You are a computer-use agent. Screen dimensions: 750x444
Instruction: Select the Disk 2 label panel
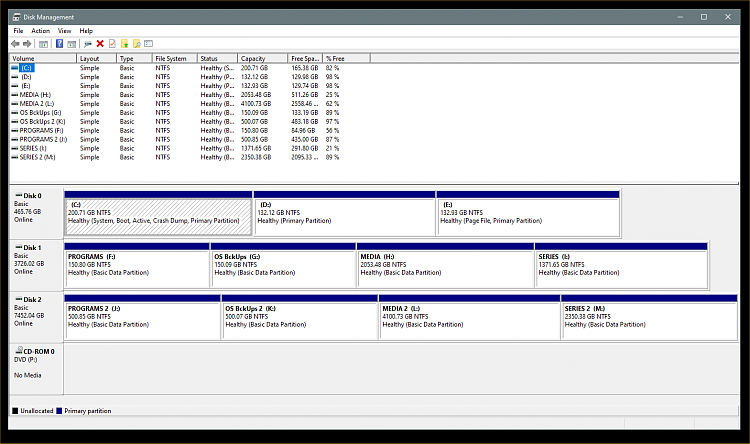click(36, 317)
